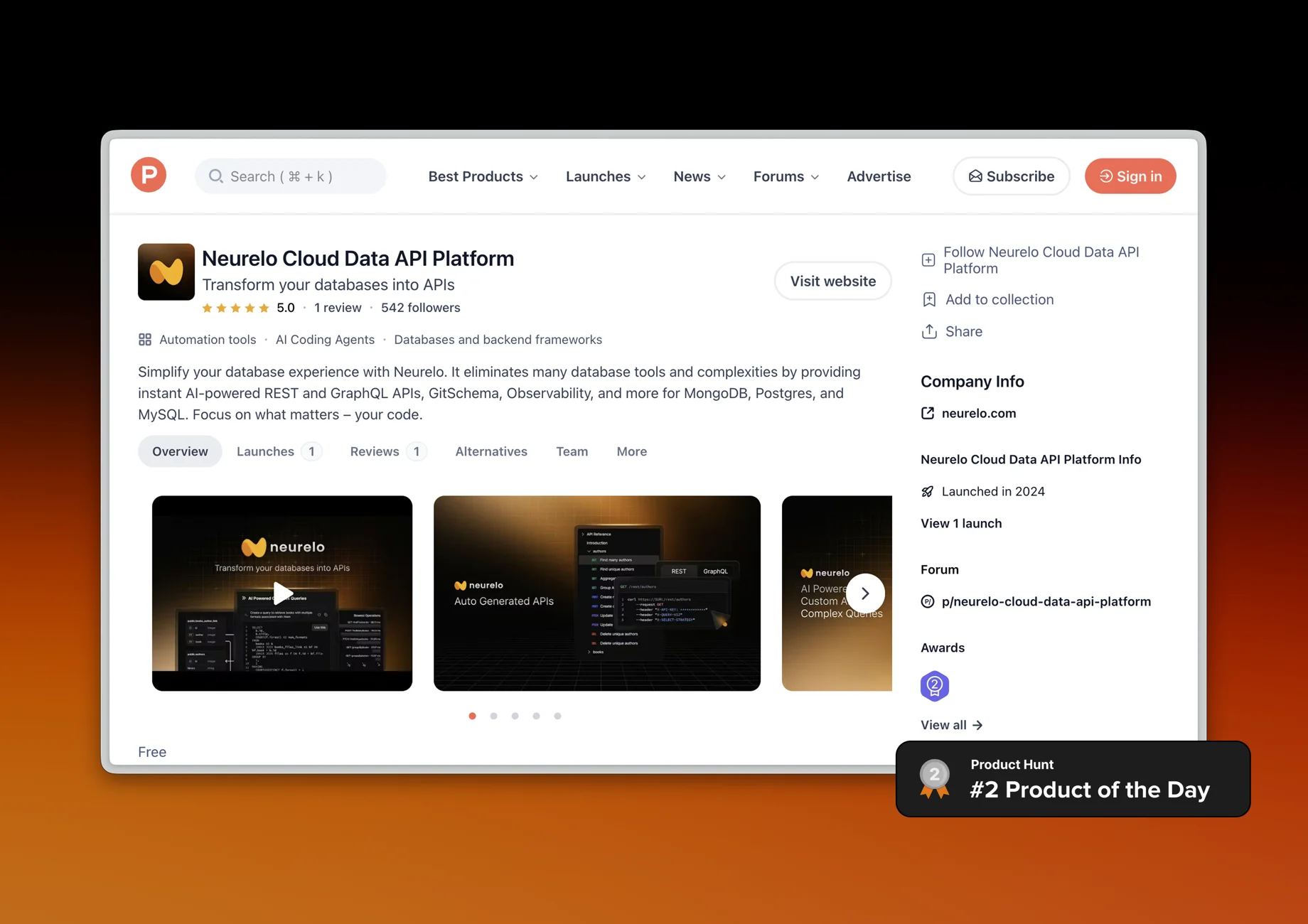Image resolution: width=1308 pixels, height=924 pixels.
Task: Advance gallery with the right arrow
Action: 865,593
